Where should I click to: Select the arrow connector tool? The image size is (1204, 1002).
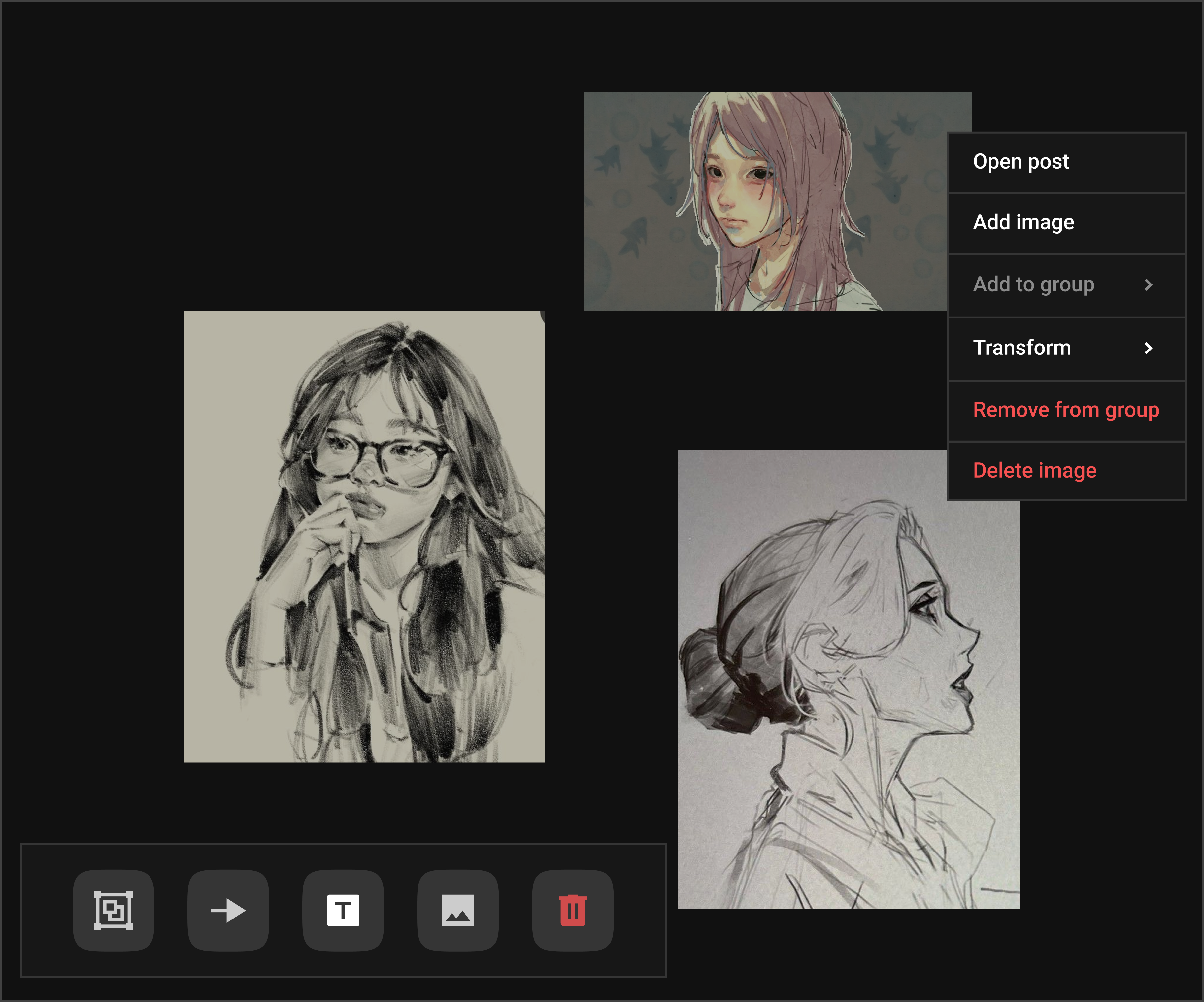(x=228, y=910)
